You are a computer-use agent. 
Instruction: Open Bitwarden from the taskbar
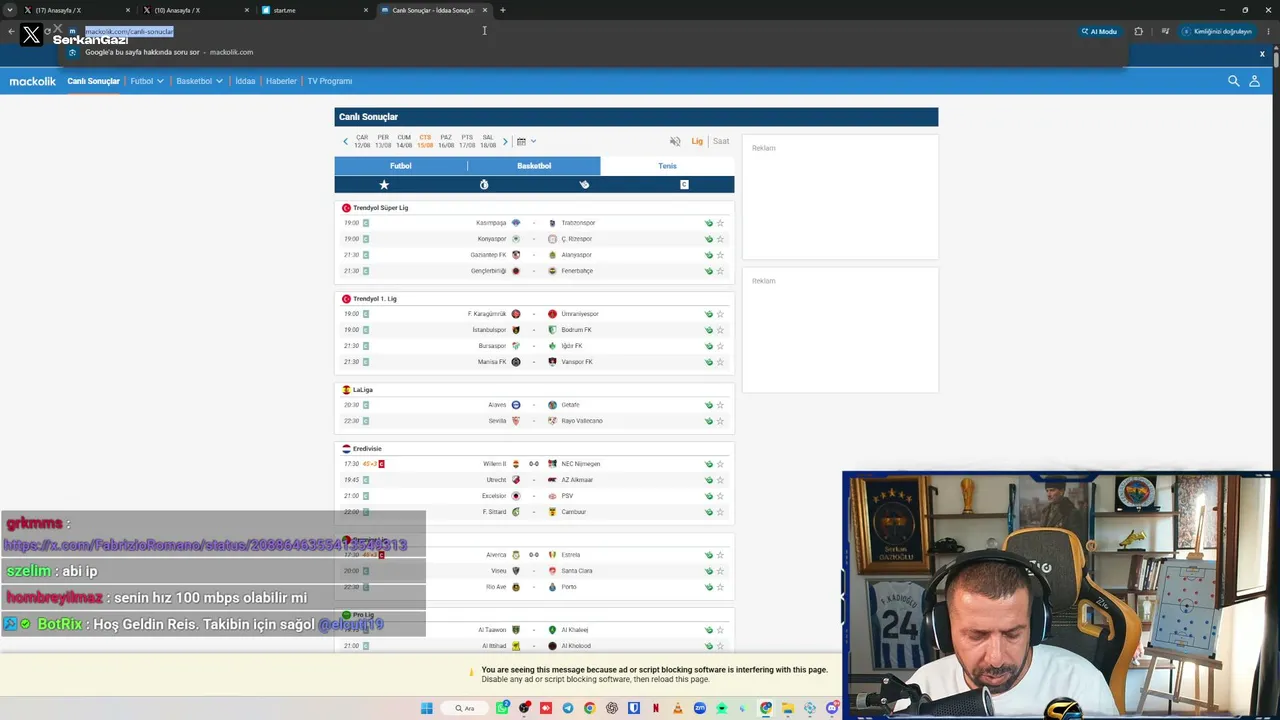coord(634,708)
